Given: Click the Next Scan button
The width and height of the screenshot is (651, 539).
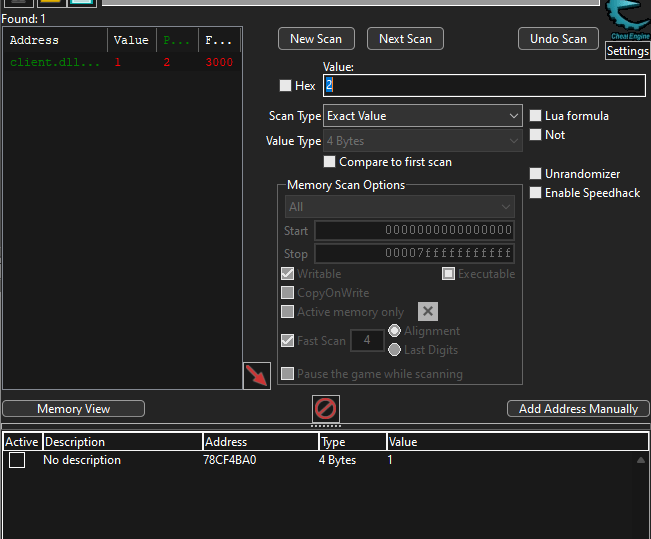Looking at the screenshot, I should (x=405, y=39).
